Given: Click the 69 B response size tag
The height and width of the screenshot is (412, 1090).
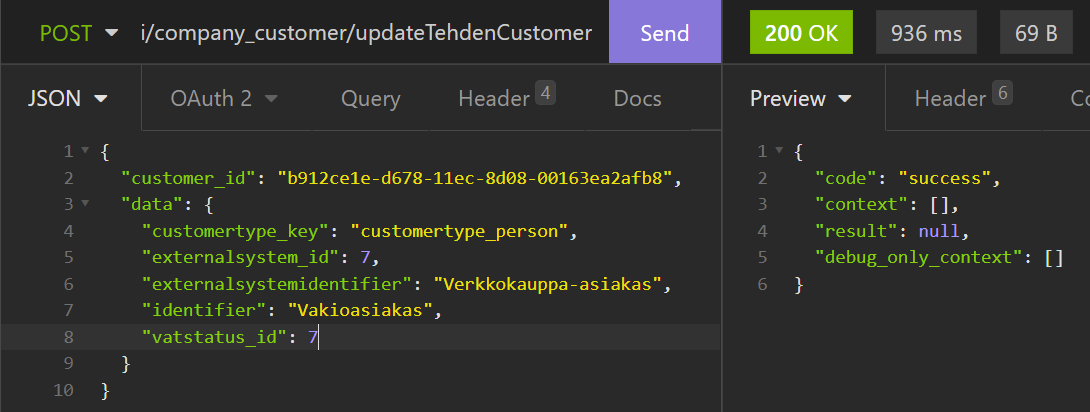Looking at the screenshot, I should [1037, 33].
